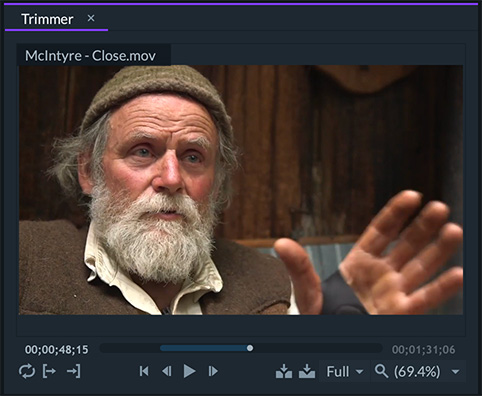Jump to the clip start
The image size is (482, 396).
[144, 371]
